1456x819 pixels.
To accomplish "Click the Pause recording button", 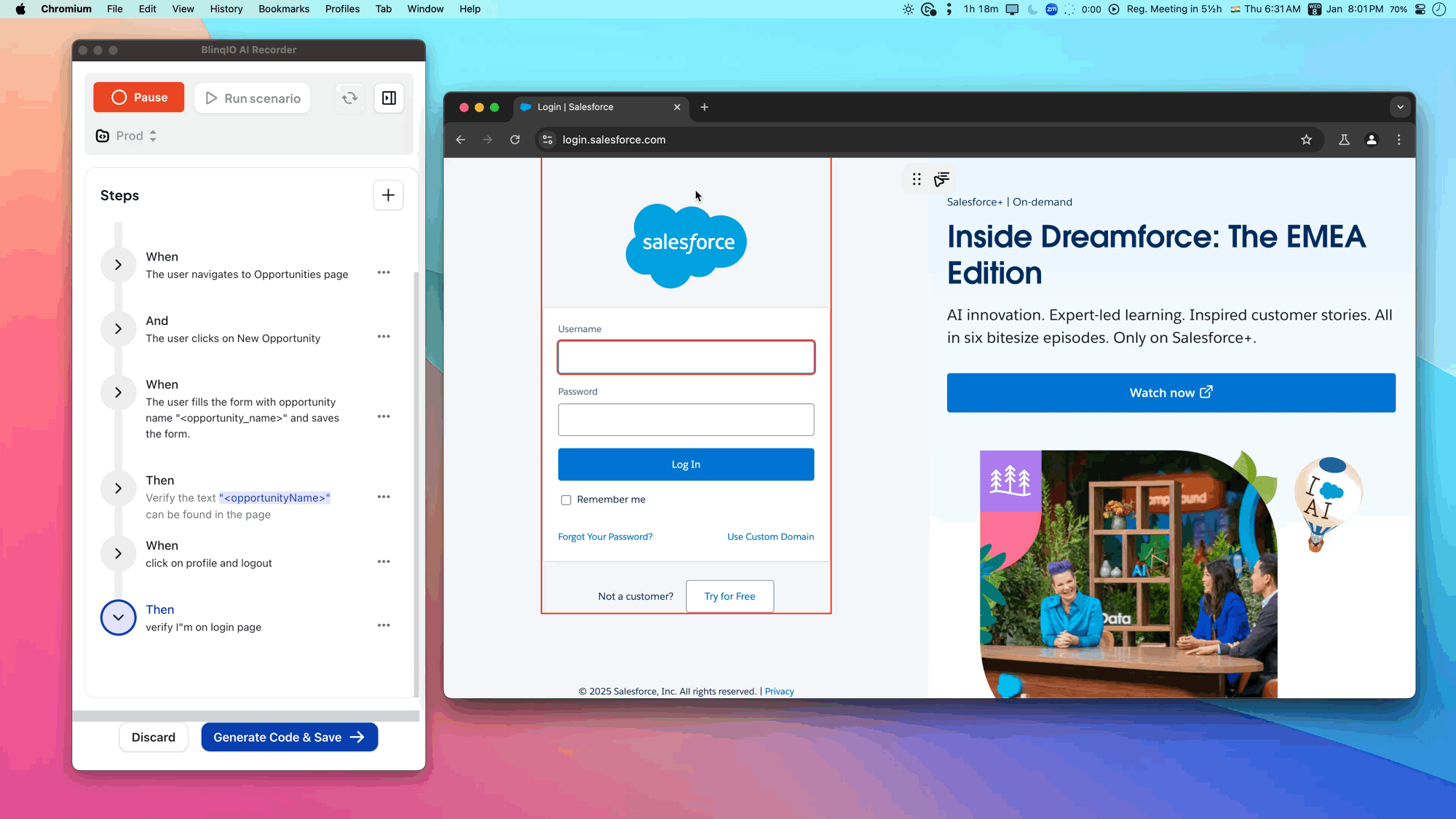I will 140,98.
